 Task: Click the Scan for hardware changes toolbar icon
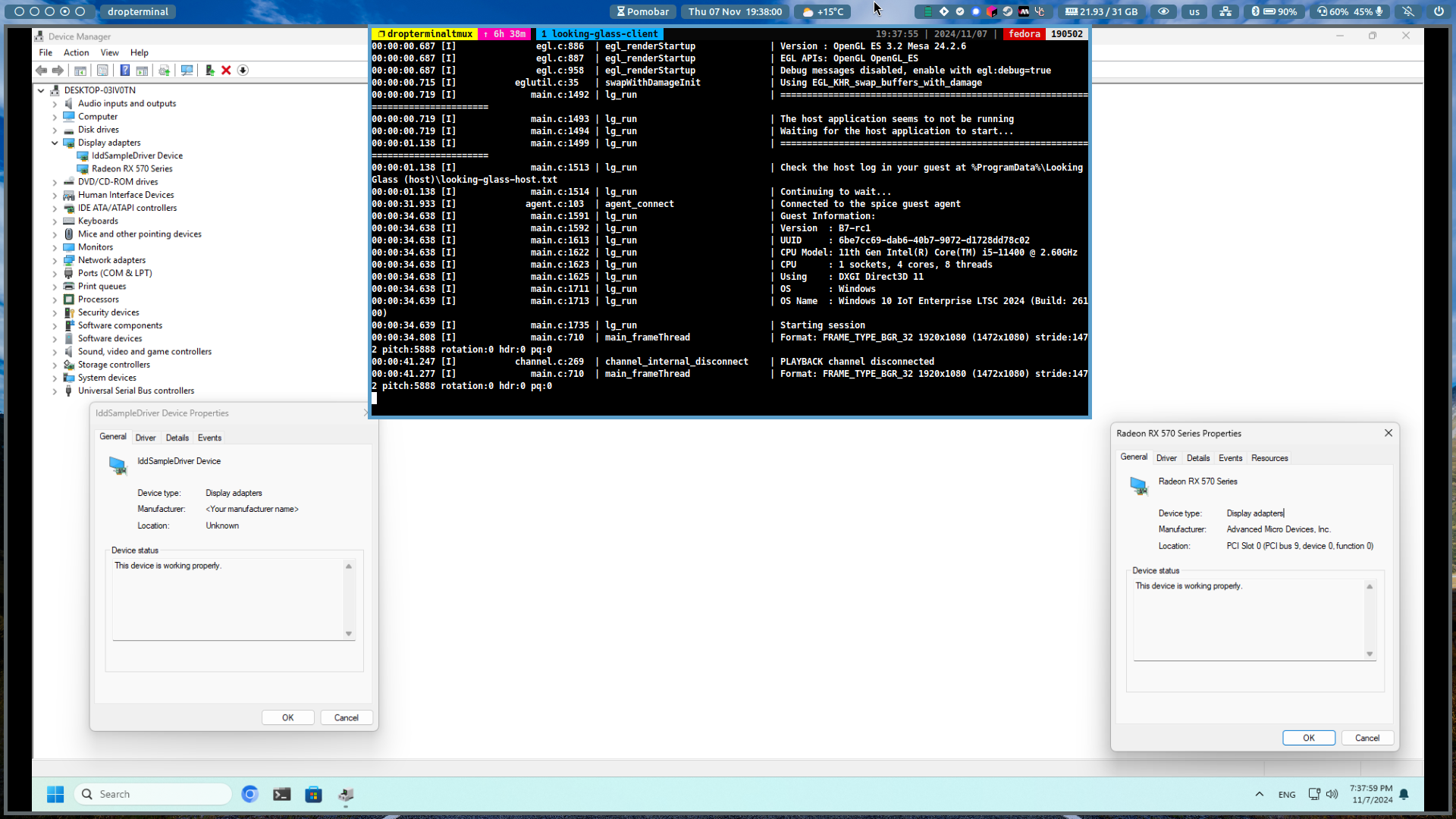tap(187, 71)
